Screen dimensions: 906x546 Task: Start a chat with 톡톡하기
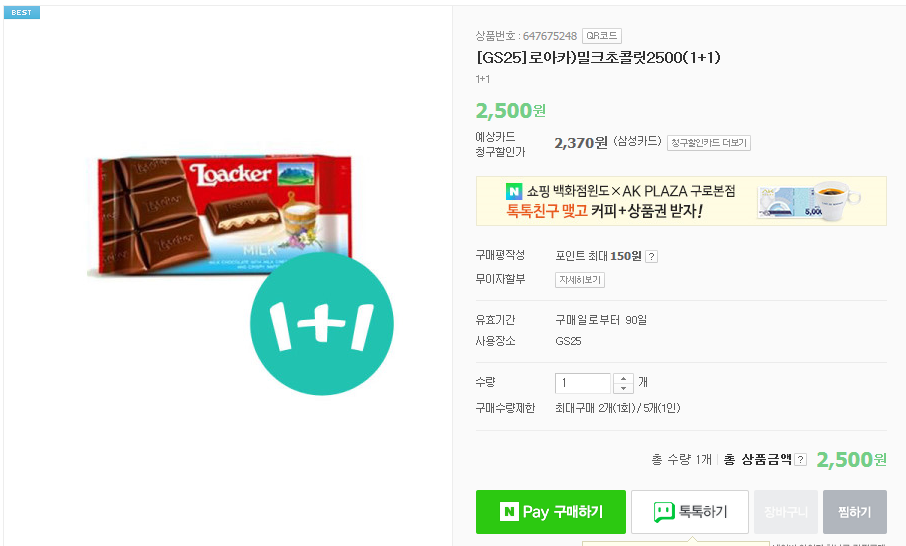click(x=689, y=512)
